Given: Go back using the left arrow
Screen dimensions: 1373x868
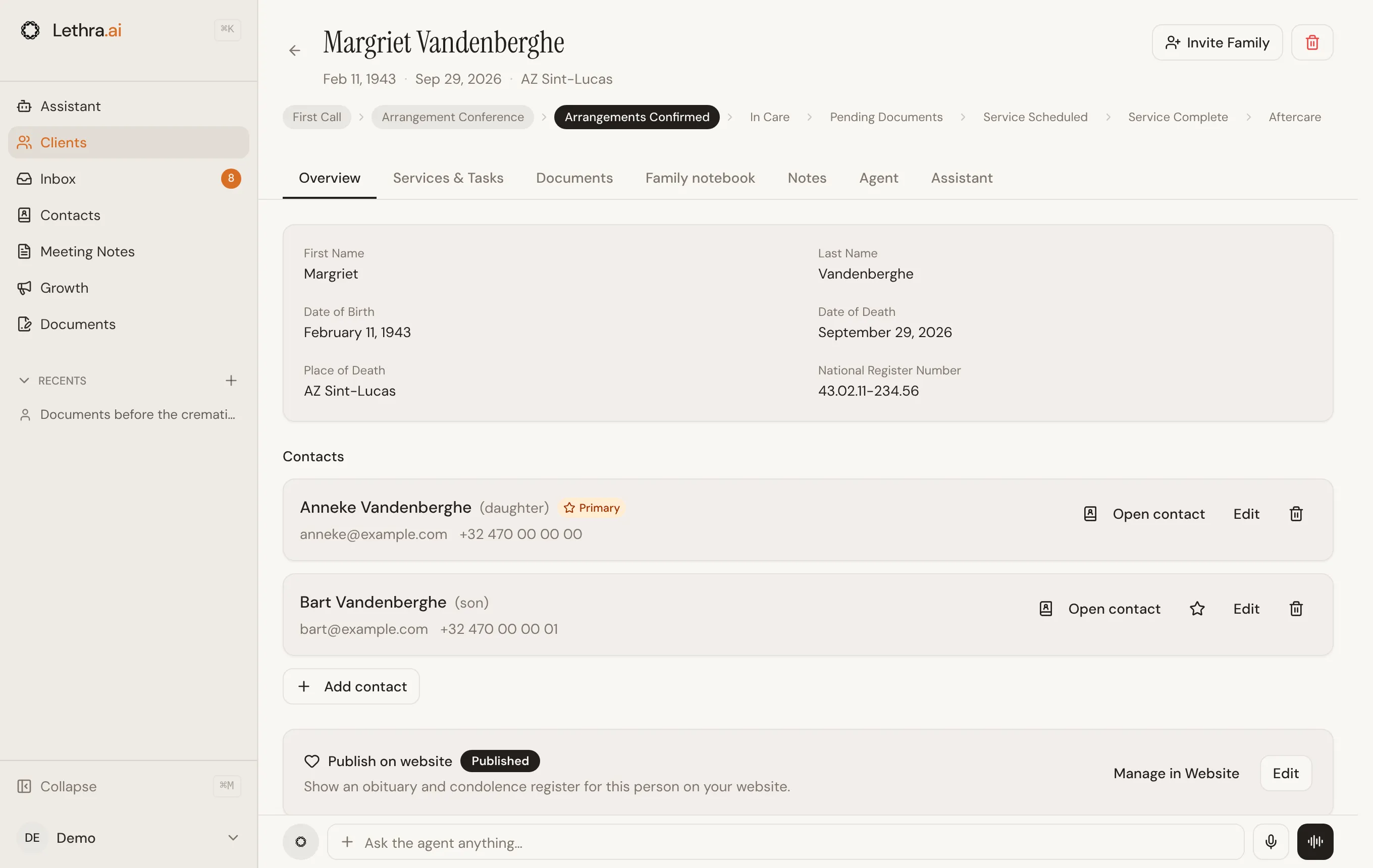Looking at the screenshot, I should click(x=295, y=51).
